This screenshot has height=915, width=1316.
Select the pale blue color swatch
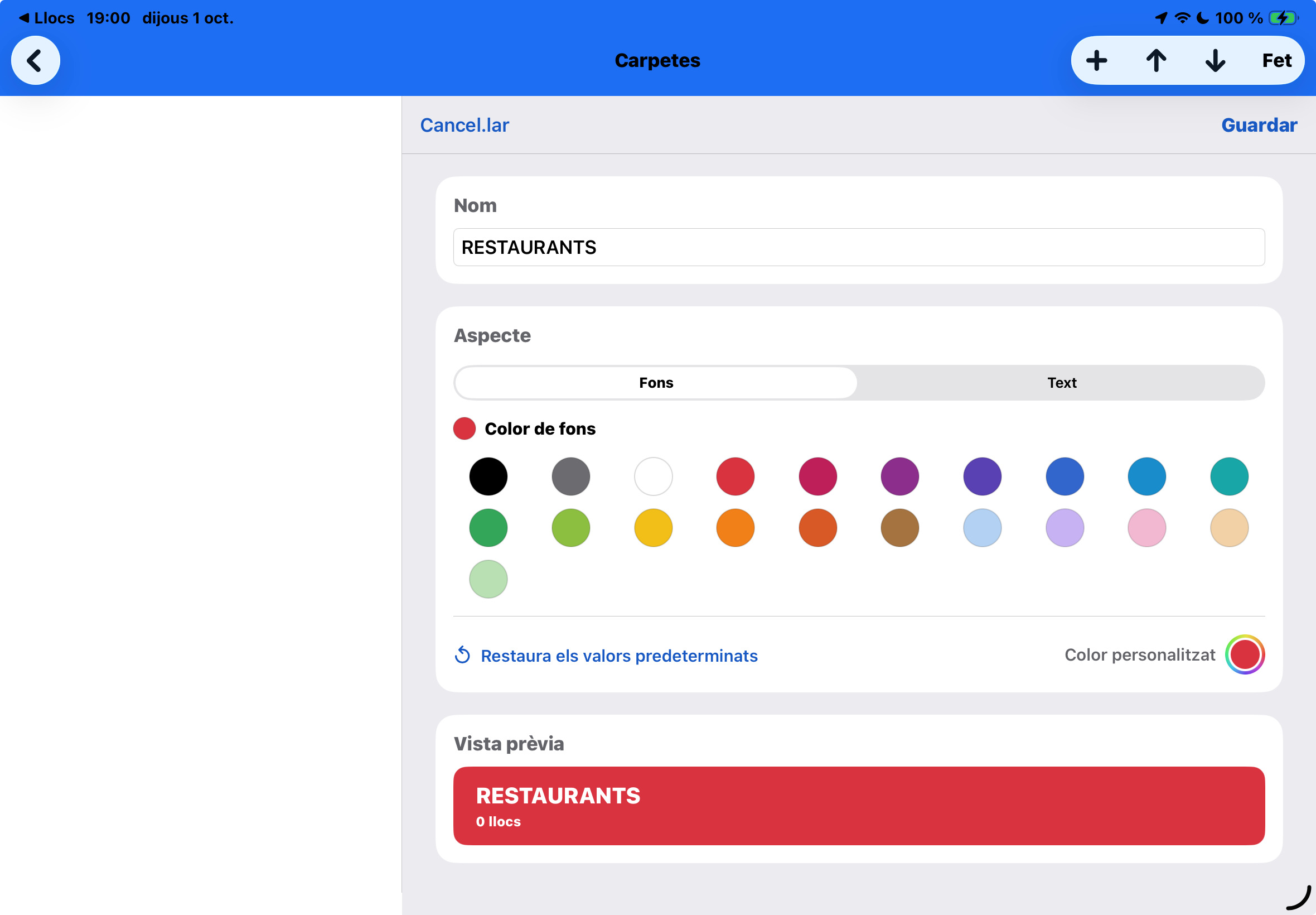pyautogui.click(x=983, y=527)
